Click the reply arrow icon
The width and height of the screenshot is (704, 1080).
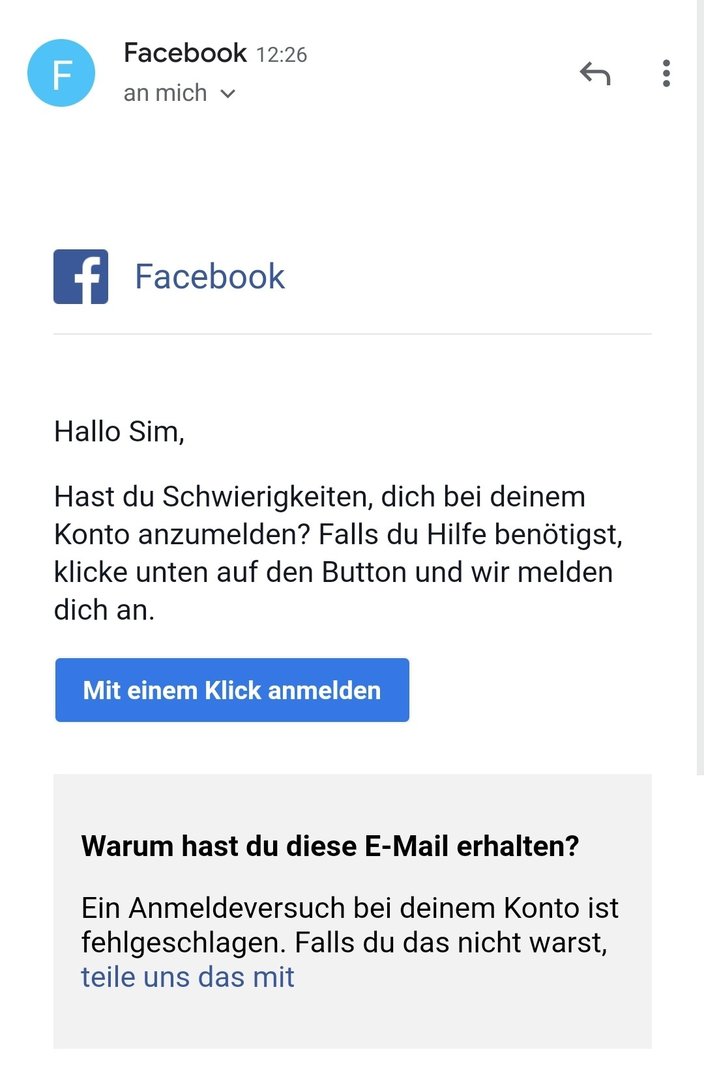click(595, 73)
